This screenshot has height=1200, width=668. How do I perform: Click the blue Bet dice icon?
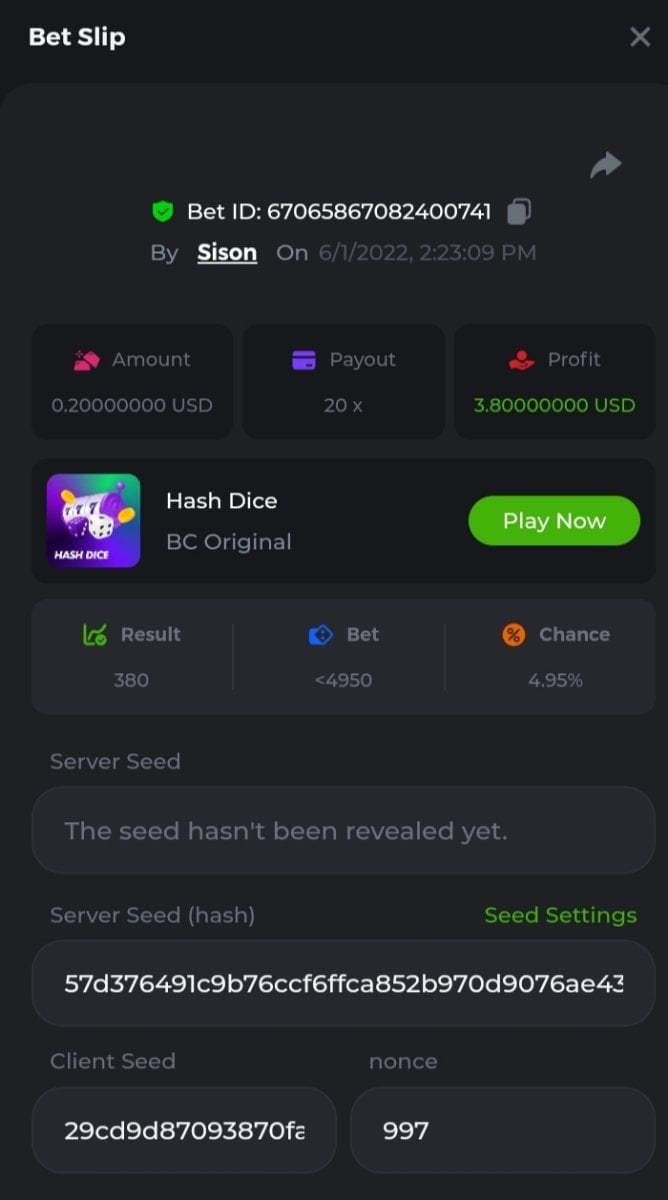(x=320, y=634)
